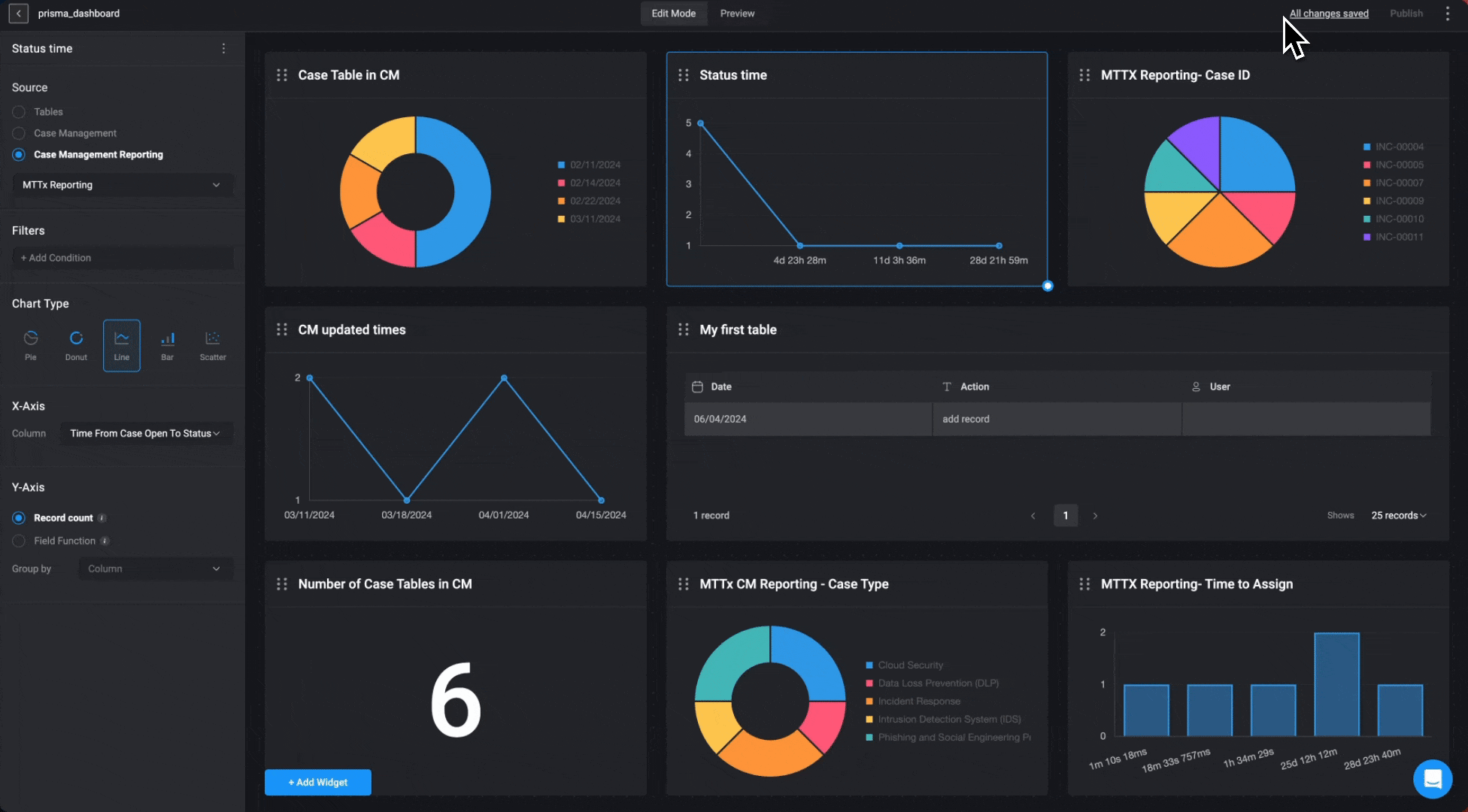1468x812 pixels.
Task: Switch to the Edit Mode tab
Action: point(673,14)
